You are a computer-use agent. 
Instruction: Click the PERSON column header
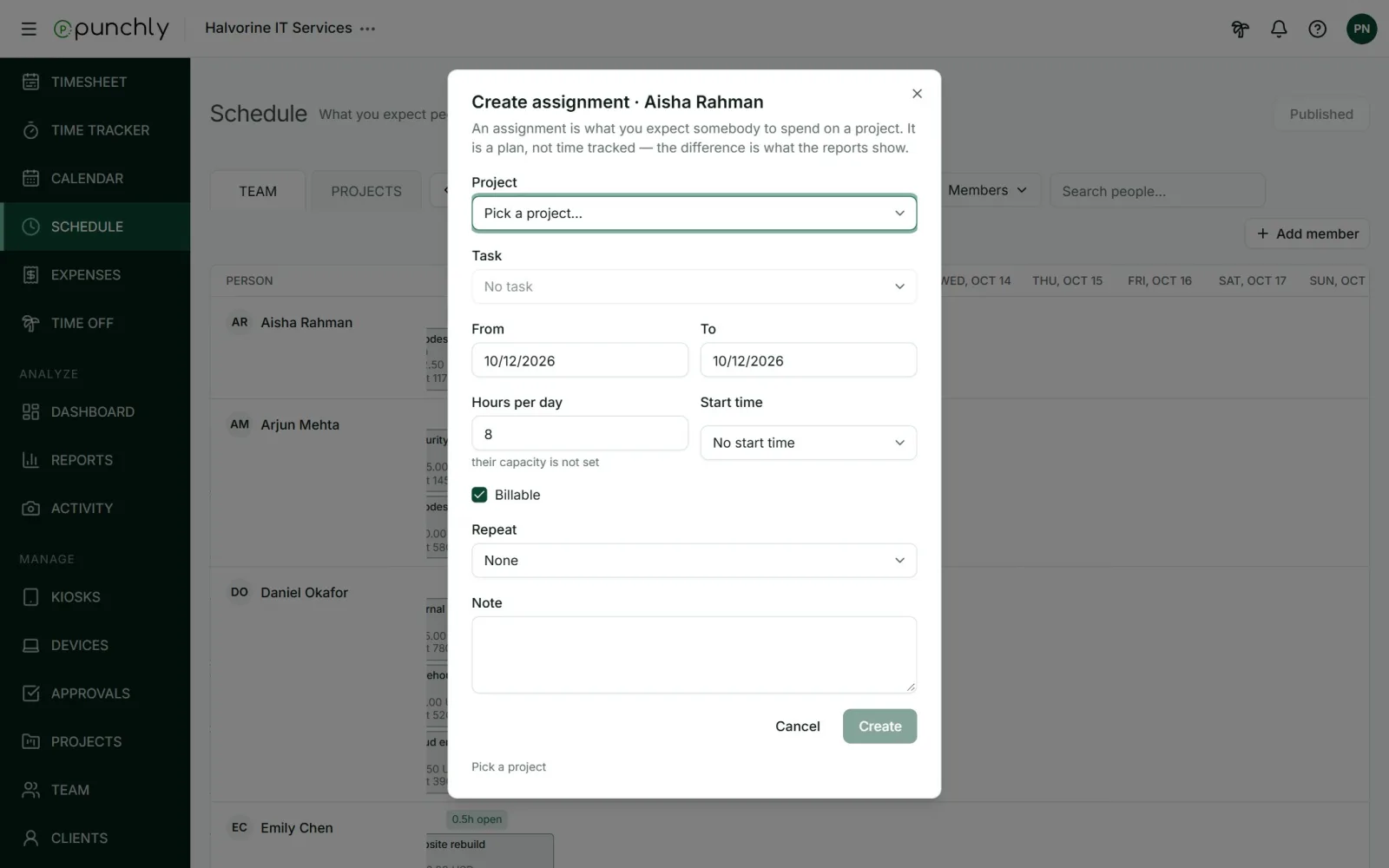(x=249, y=280)
